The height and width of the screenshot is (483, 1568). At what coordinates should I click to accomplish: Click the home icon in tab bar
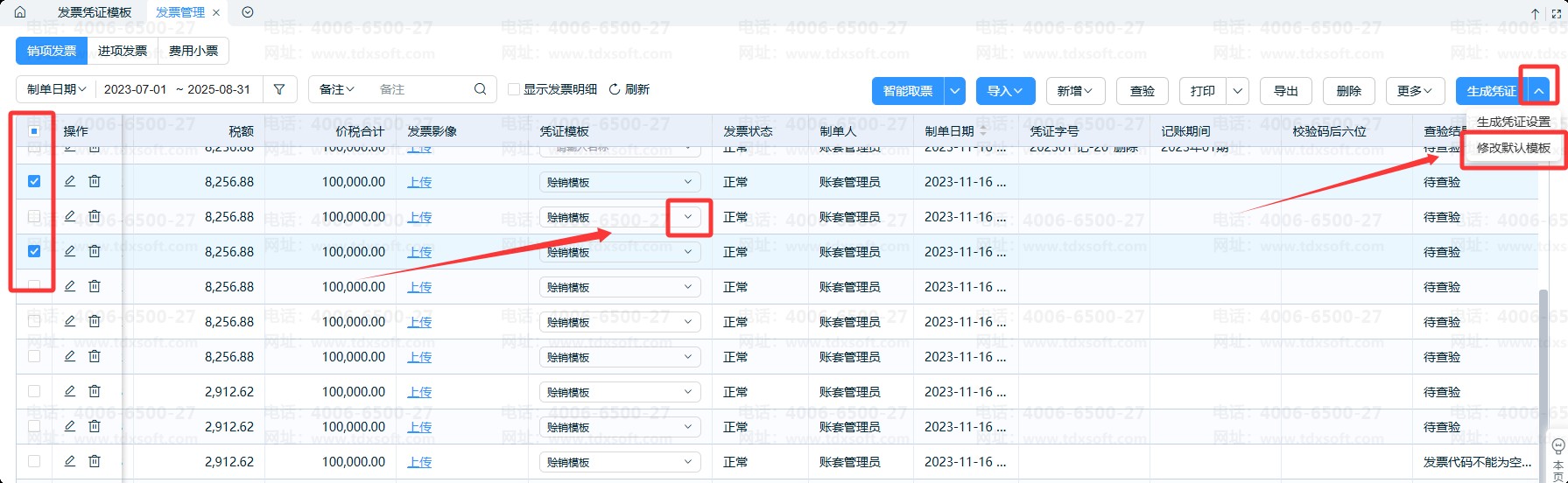(x=20, y=12)
